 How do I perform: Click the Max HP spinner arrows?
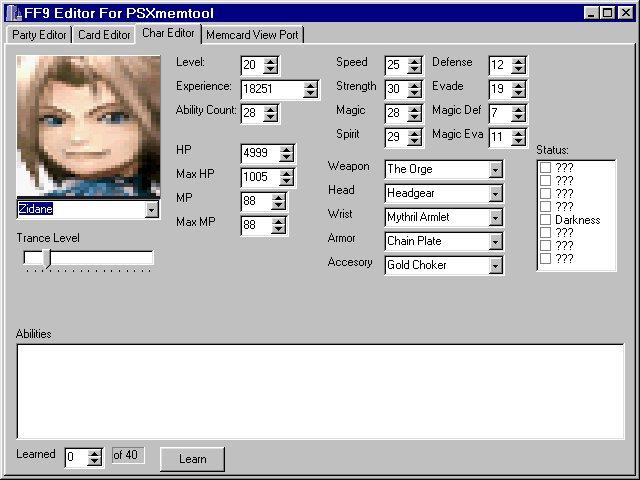coord(287,177)
